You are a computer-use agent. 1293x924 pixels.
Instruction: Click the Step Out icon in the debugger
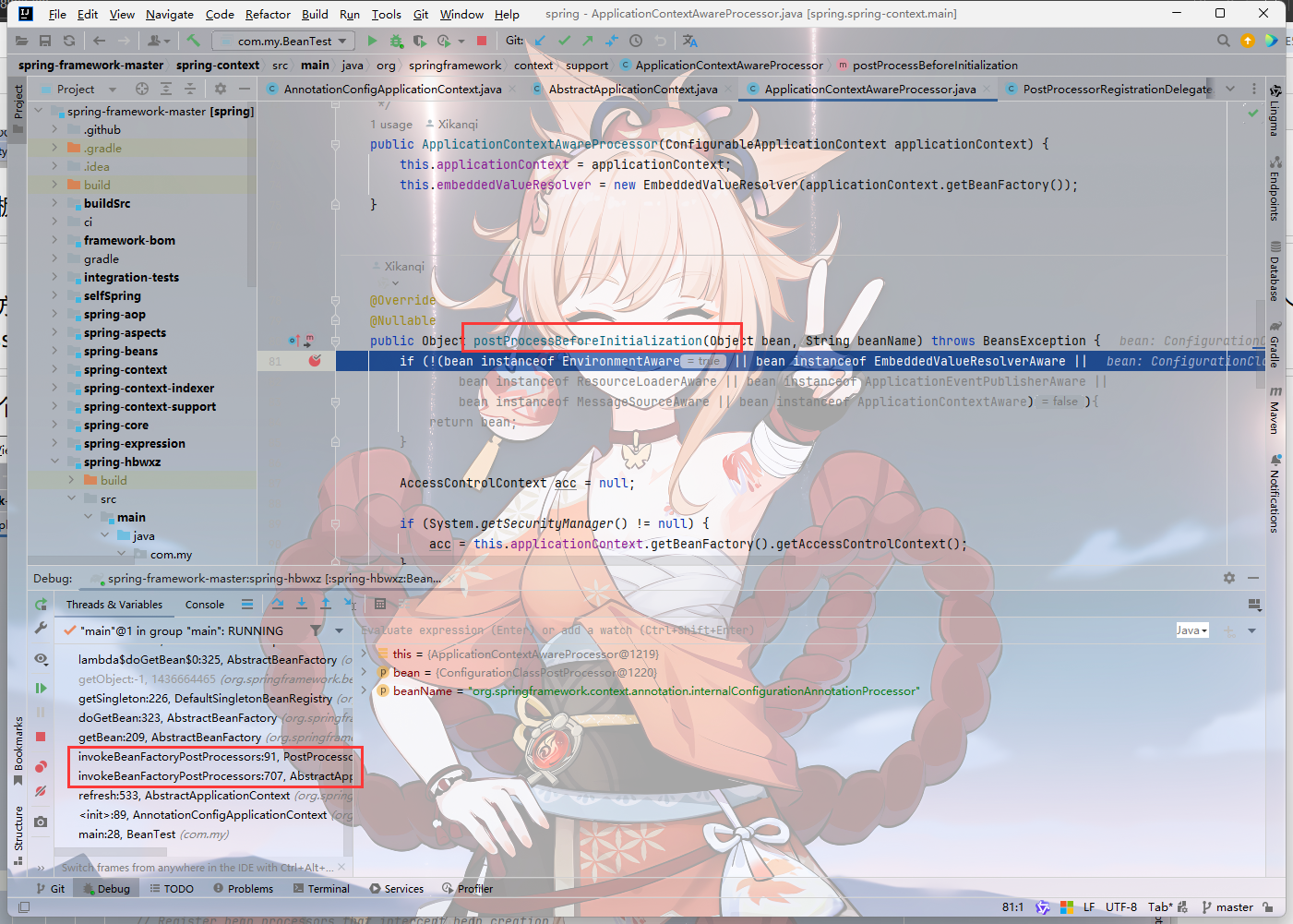point(326,604)
